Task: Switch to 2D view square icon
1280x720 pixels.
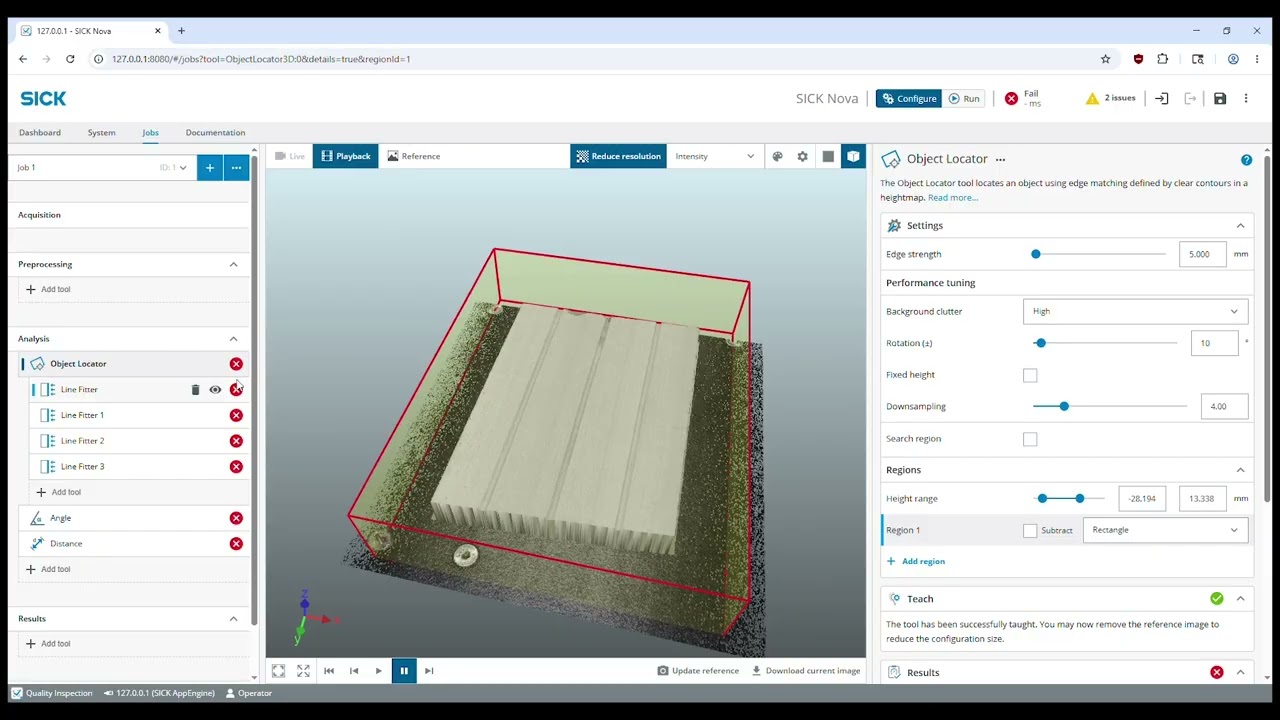Action: point(828,156)
